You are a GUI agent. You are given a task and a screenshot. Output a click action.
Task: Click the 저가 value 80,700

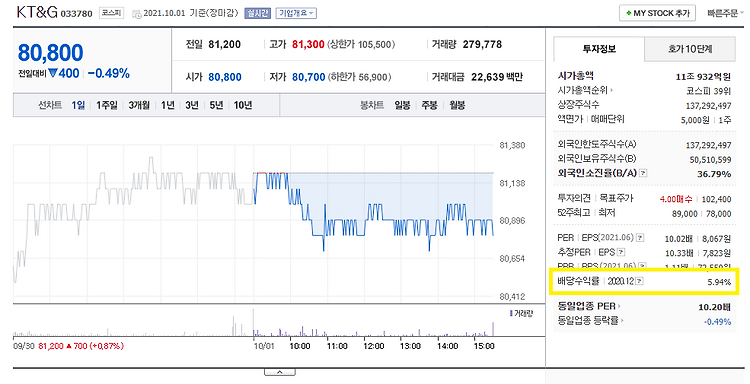(x=309, y=77)
